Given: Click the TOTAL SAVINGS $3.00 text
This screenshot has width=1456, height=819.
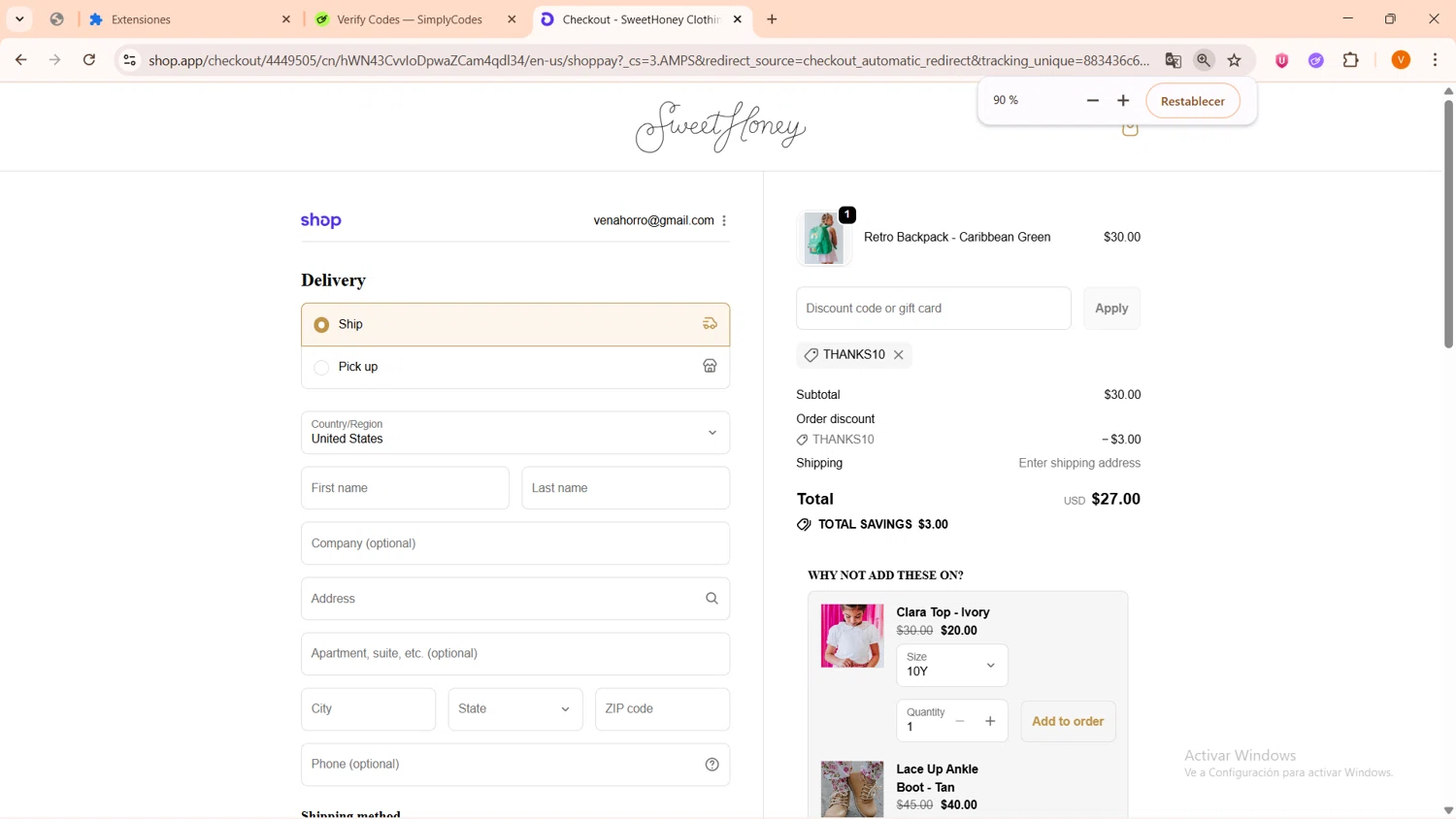Looking at the screenshot, I should pyautogui.click(x=883, y=525).
